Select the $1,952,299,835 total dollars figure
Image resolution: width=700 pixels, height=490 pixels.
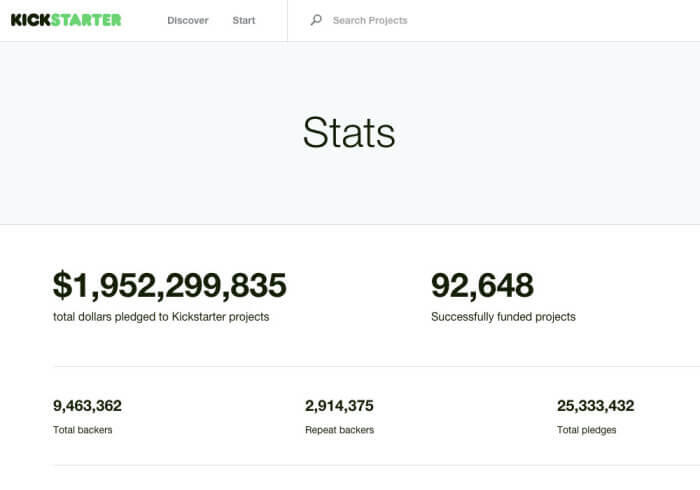point(169,285)
